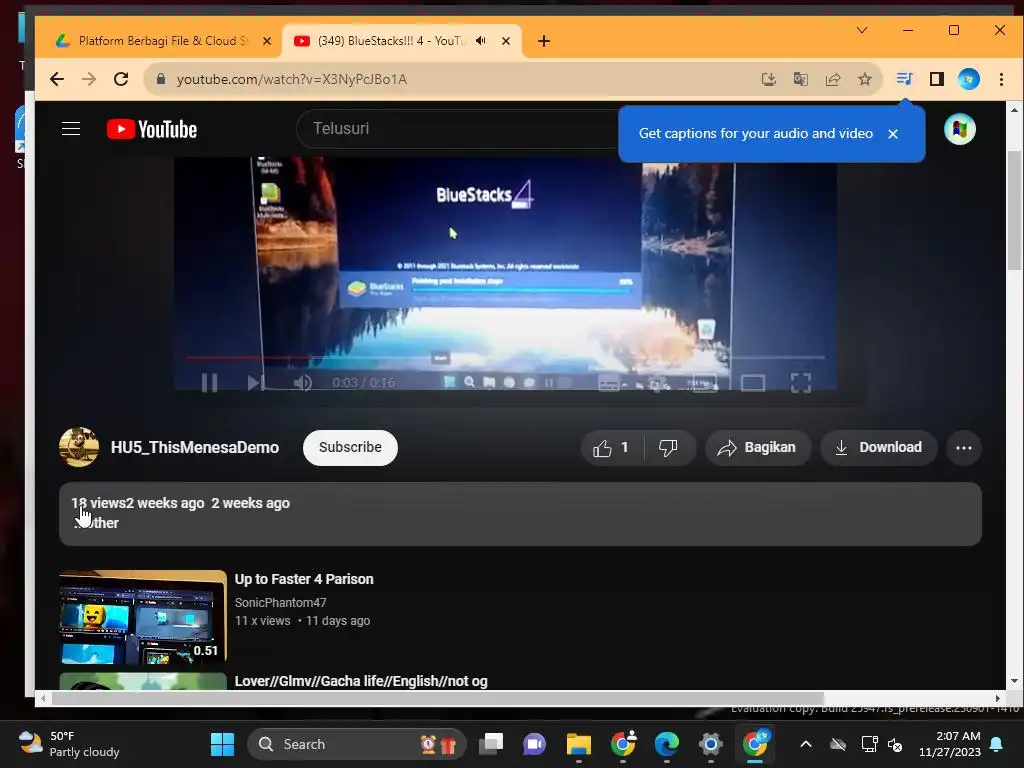Viewport: 1024px width, 768px height.
Task: Open the YouTube hamburger guide menu
Action: coord(71,129)
